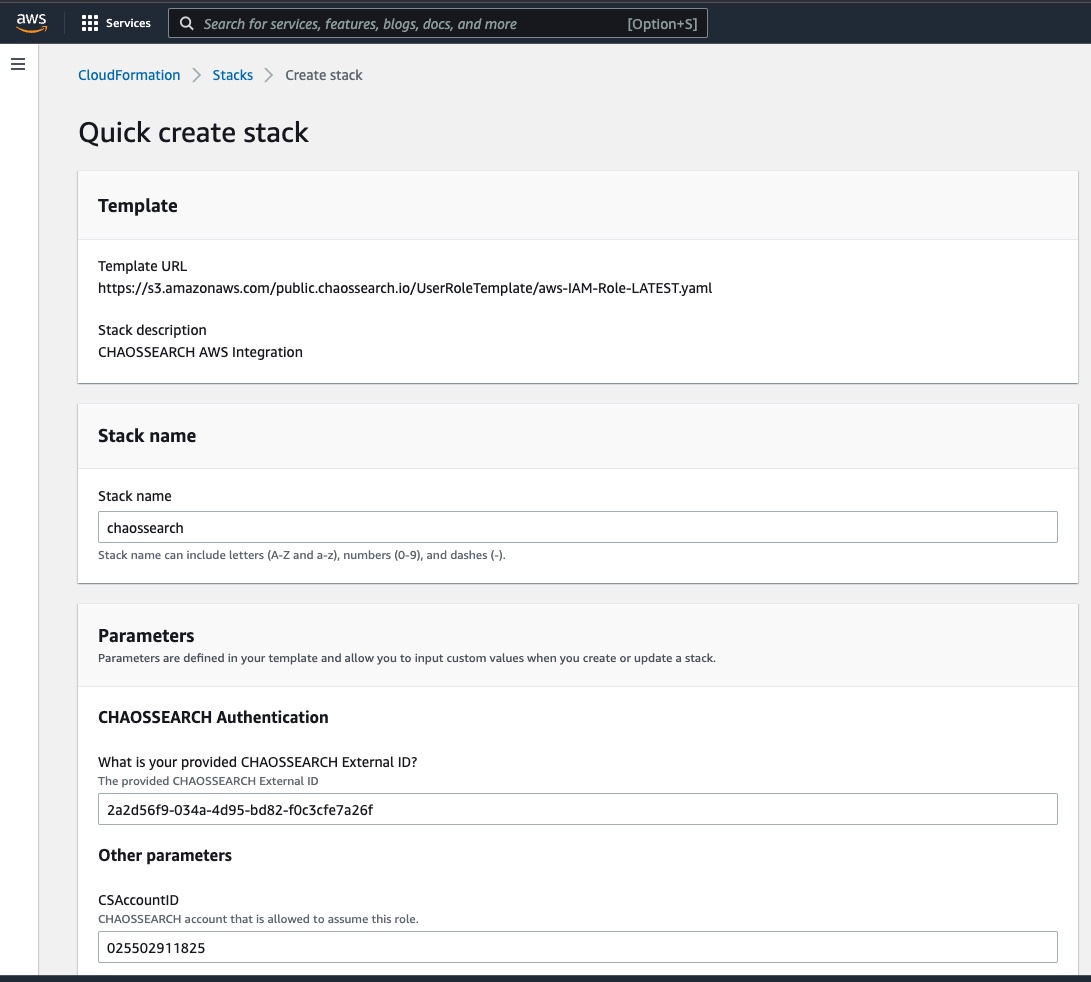
Task: Click the Services menu label
Action: pos(128,23)
